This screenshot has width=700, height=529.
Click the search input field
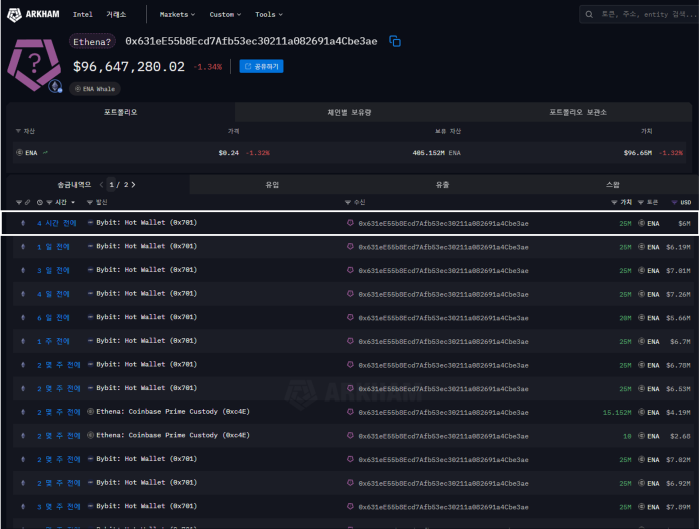(x=645, y=15)
